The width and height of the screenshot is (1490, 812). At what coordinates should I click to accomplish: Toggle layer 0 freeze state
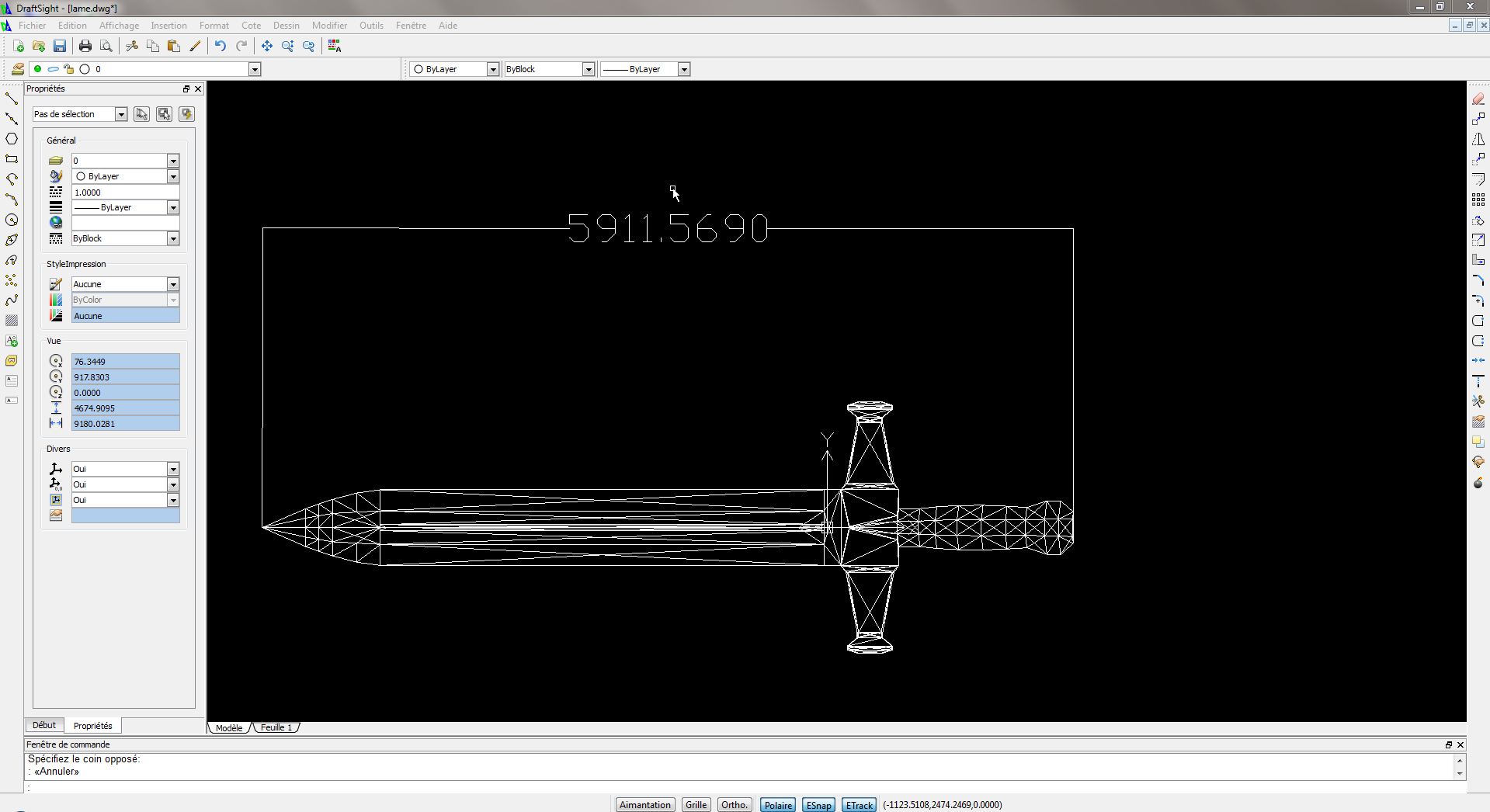point(53,69)
